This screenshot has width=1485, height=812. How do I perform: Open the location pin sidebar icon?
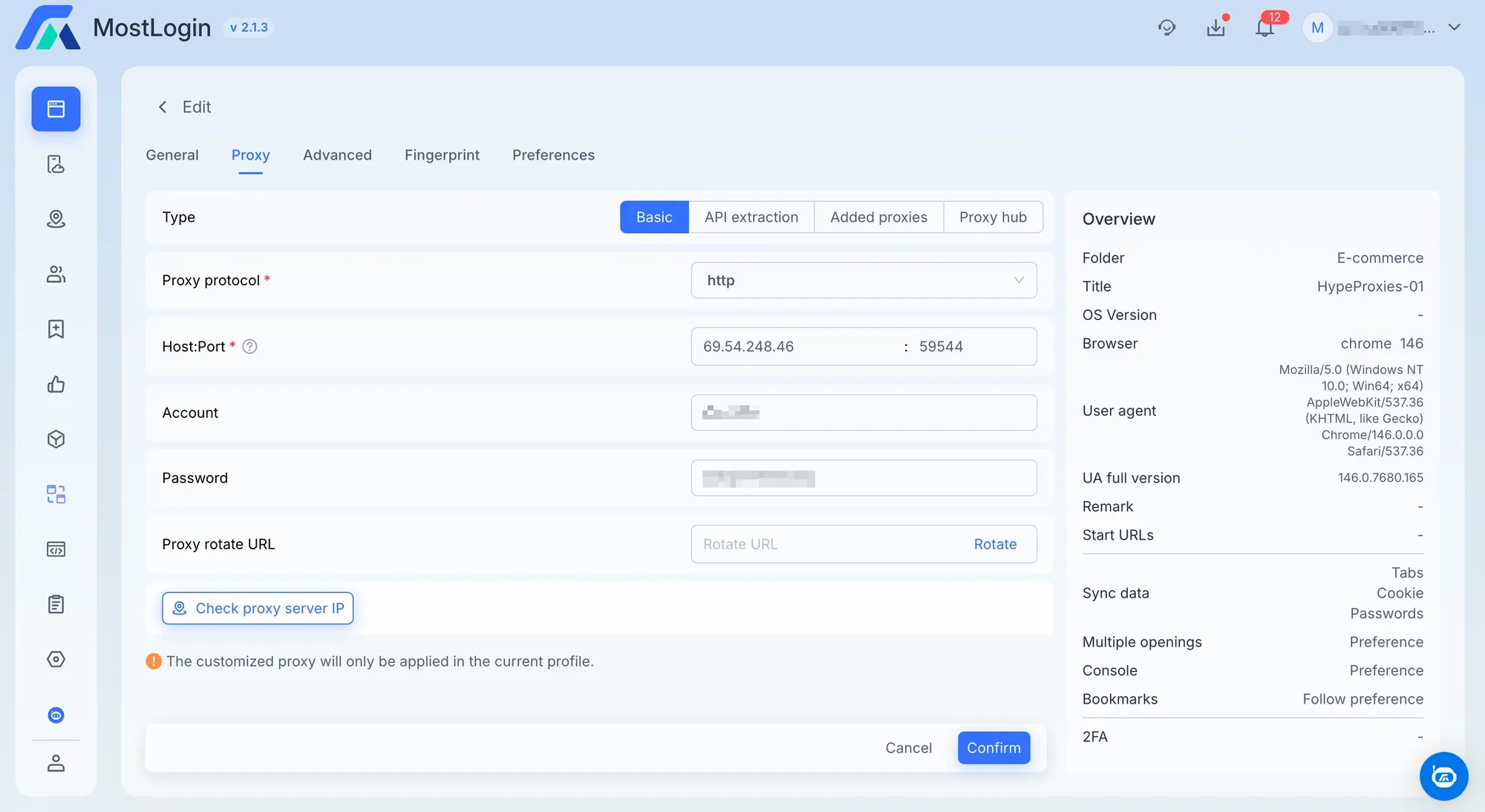56,219
